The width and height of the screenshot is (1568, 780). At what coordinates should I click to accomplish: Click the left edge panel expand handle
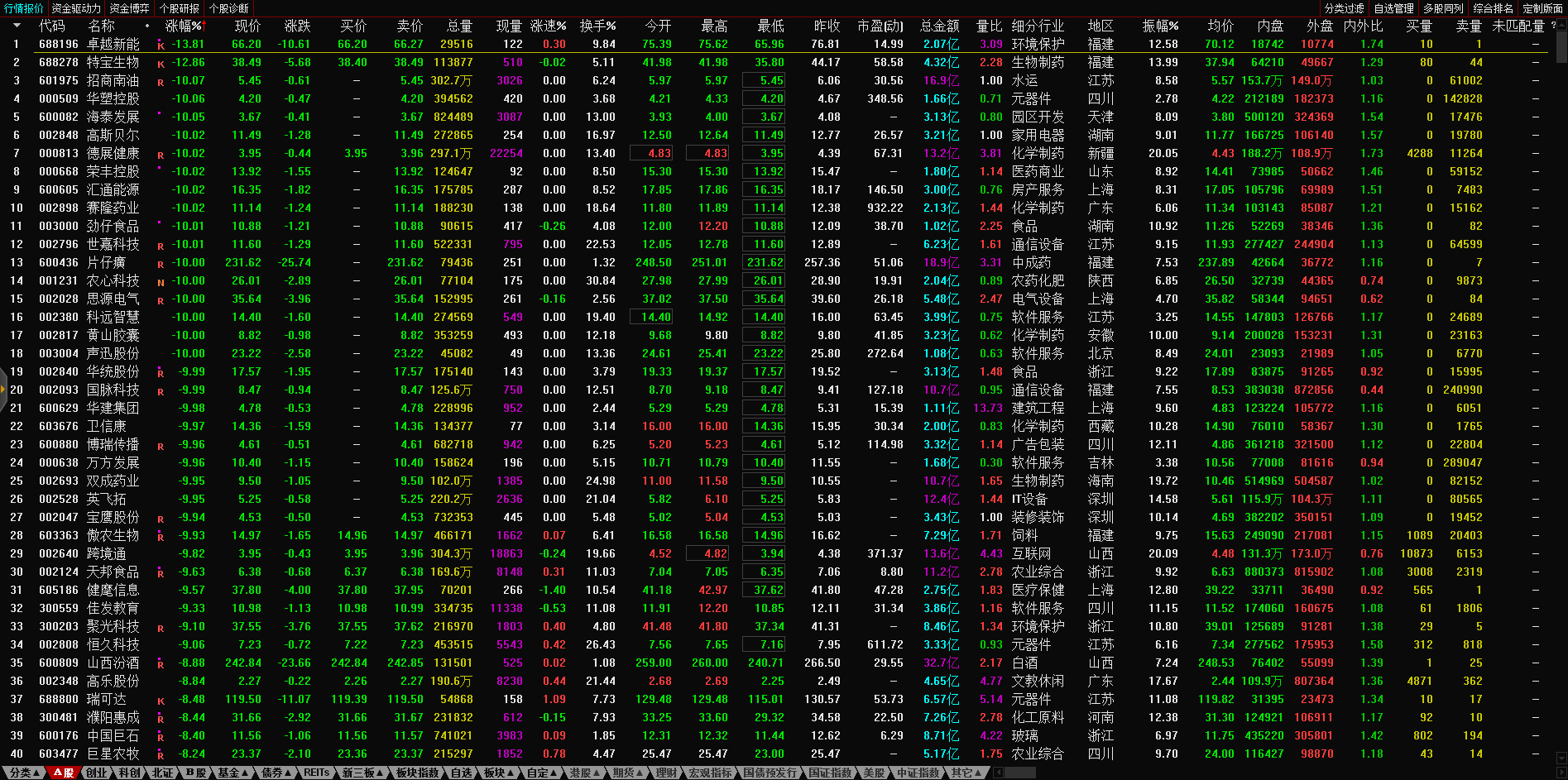[x=3, y=390]
